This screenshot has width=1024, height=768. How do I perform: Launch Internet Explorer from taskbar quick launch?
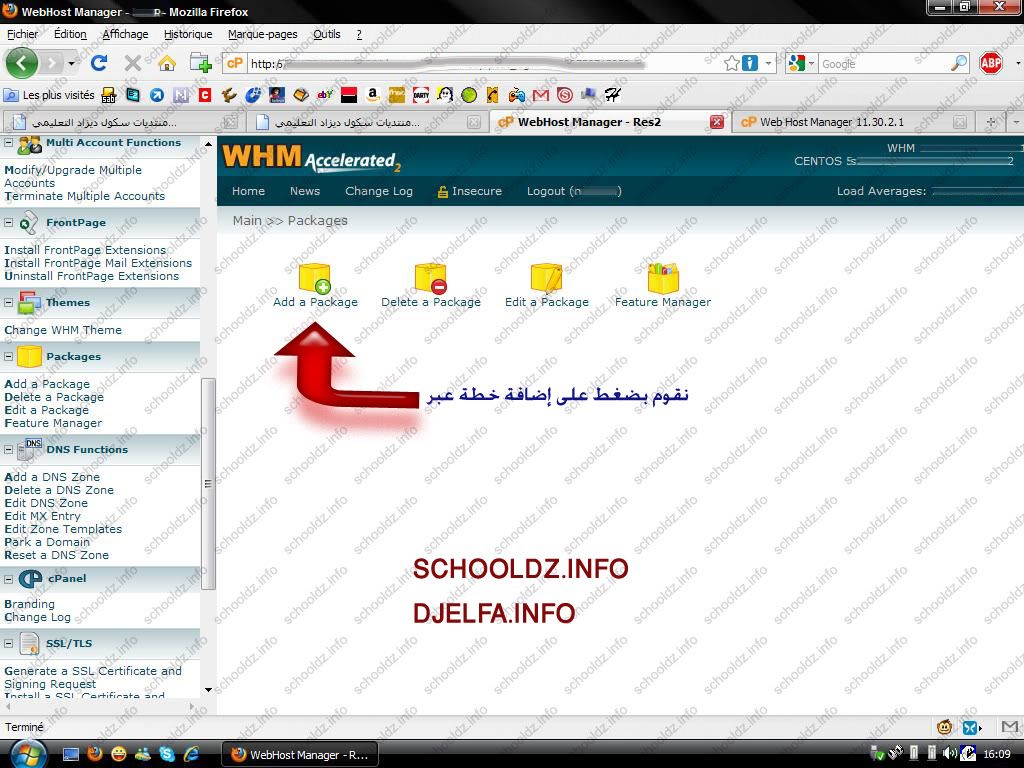[191, 754]
